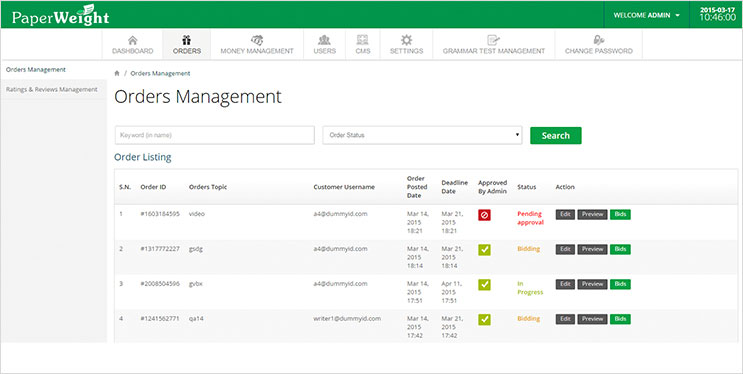Click Order ID #2008504596
743x374 pixels.
[160, 283]
